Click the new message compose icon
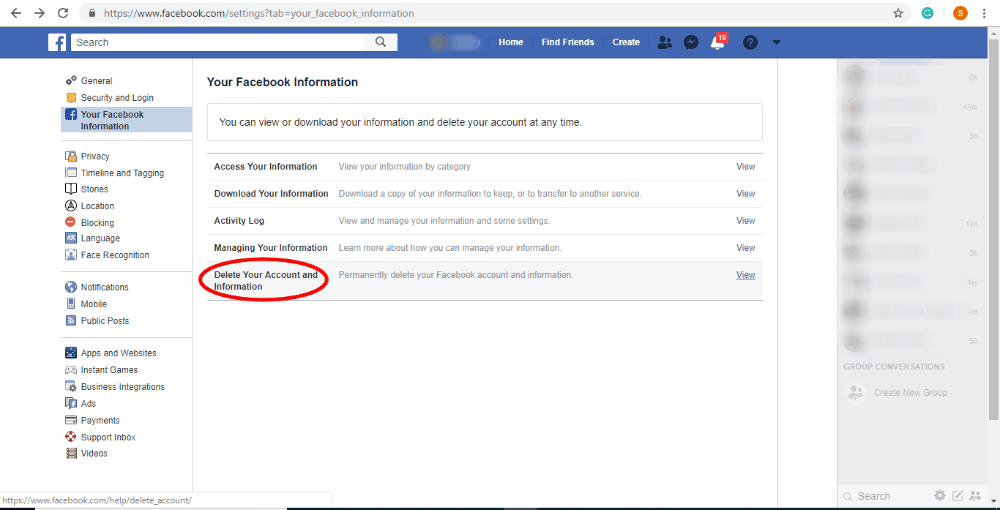Image resolution: width=1000 pixels, height=510 pixels. (957, 495)
